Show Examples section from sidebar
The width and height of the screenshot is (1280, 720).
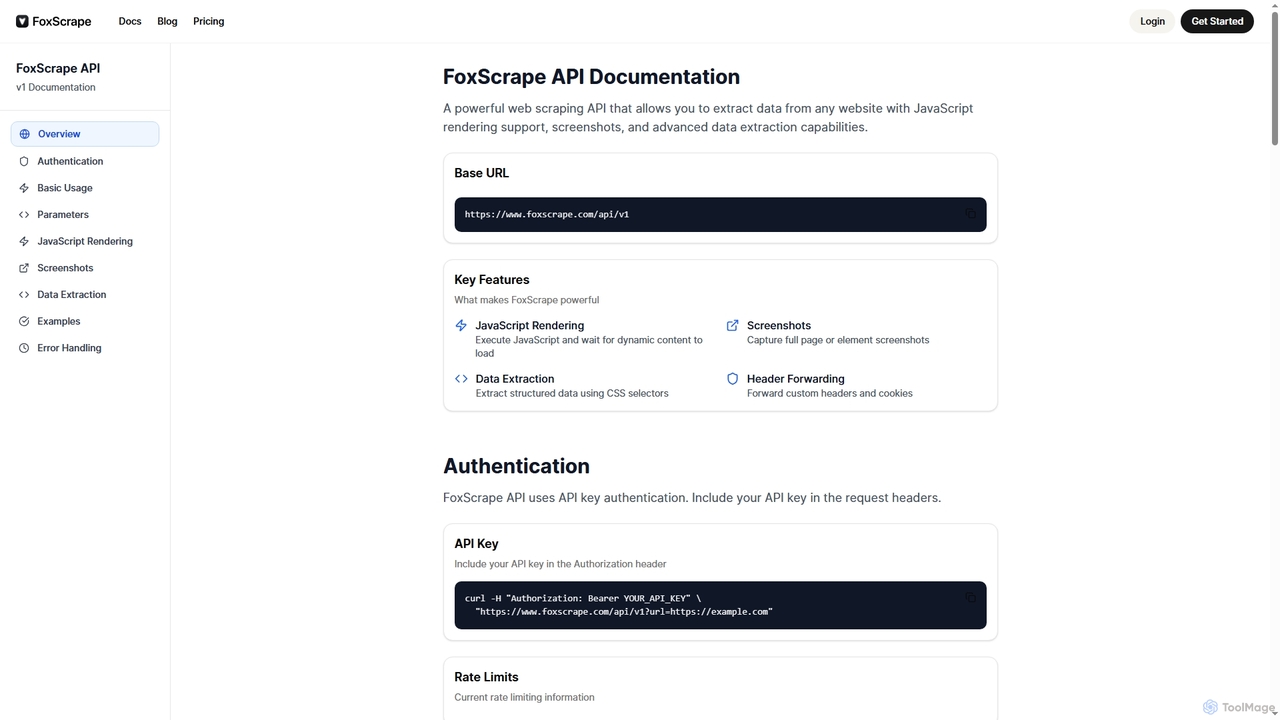click(85, 321)
